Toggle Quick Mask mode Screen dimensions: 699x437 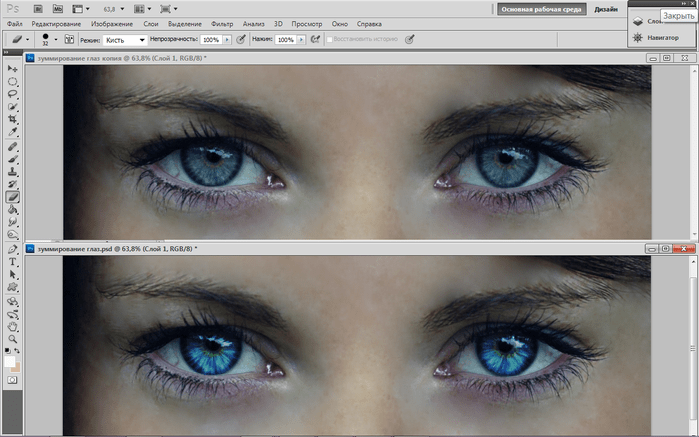[12, 380]
